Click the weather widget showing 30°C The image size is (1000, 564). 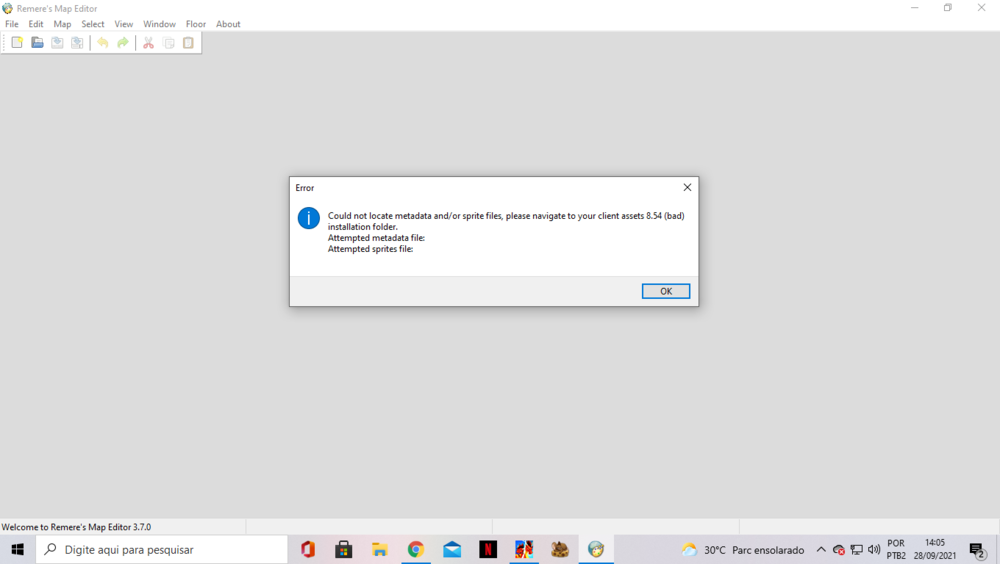(x=743, y=549)
